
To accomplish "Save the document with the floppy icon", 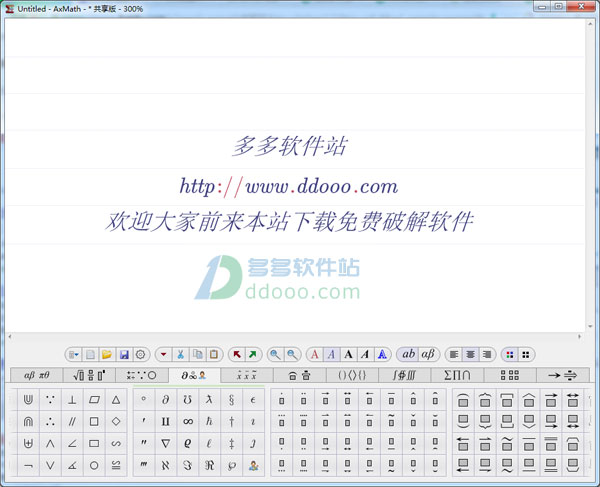I will (x=124, y=355).
